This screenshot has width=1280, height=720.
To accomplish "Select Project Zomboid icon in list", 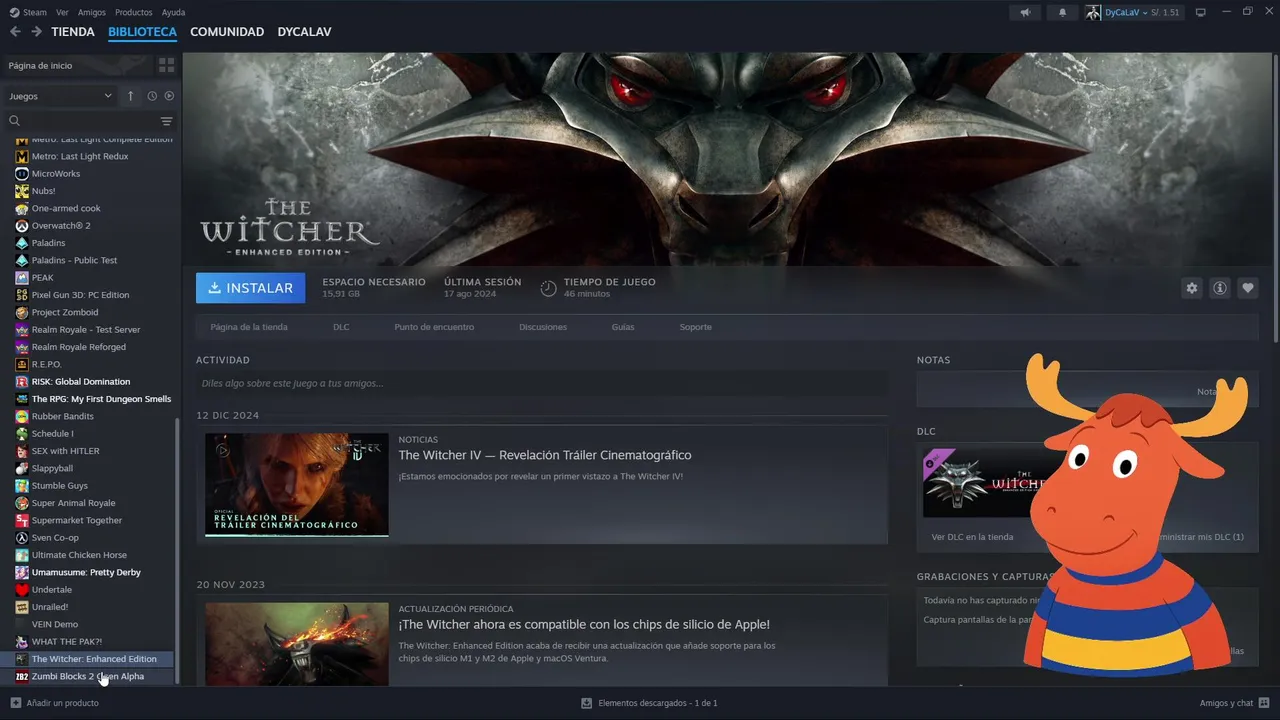I will [x=22, y=312].
